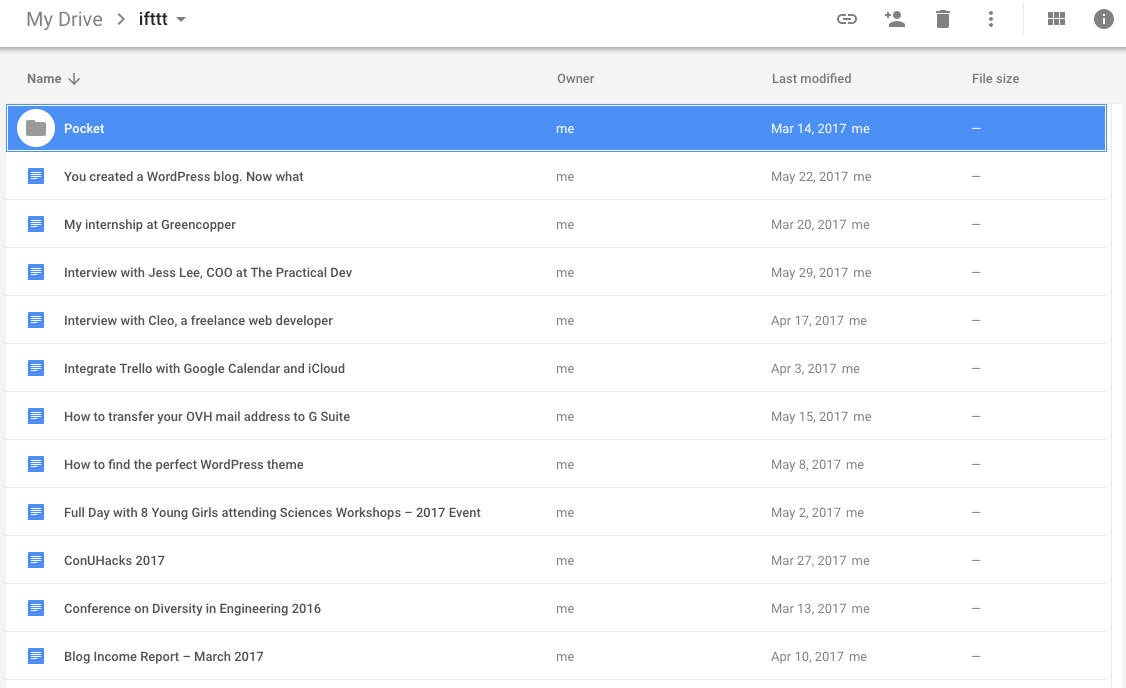Screen dimensions: 1126x688
Task: Reverse sort using the Name arrow
Action: (x=74, y=79)
